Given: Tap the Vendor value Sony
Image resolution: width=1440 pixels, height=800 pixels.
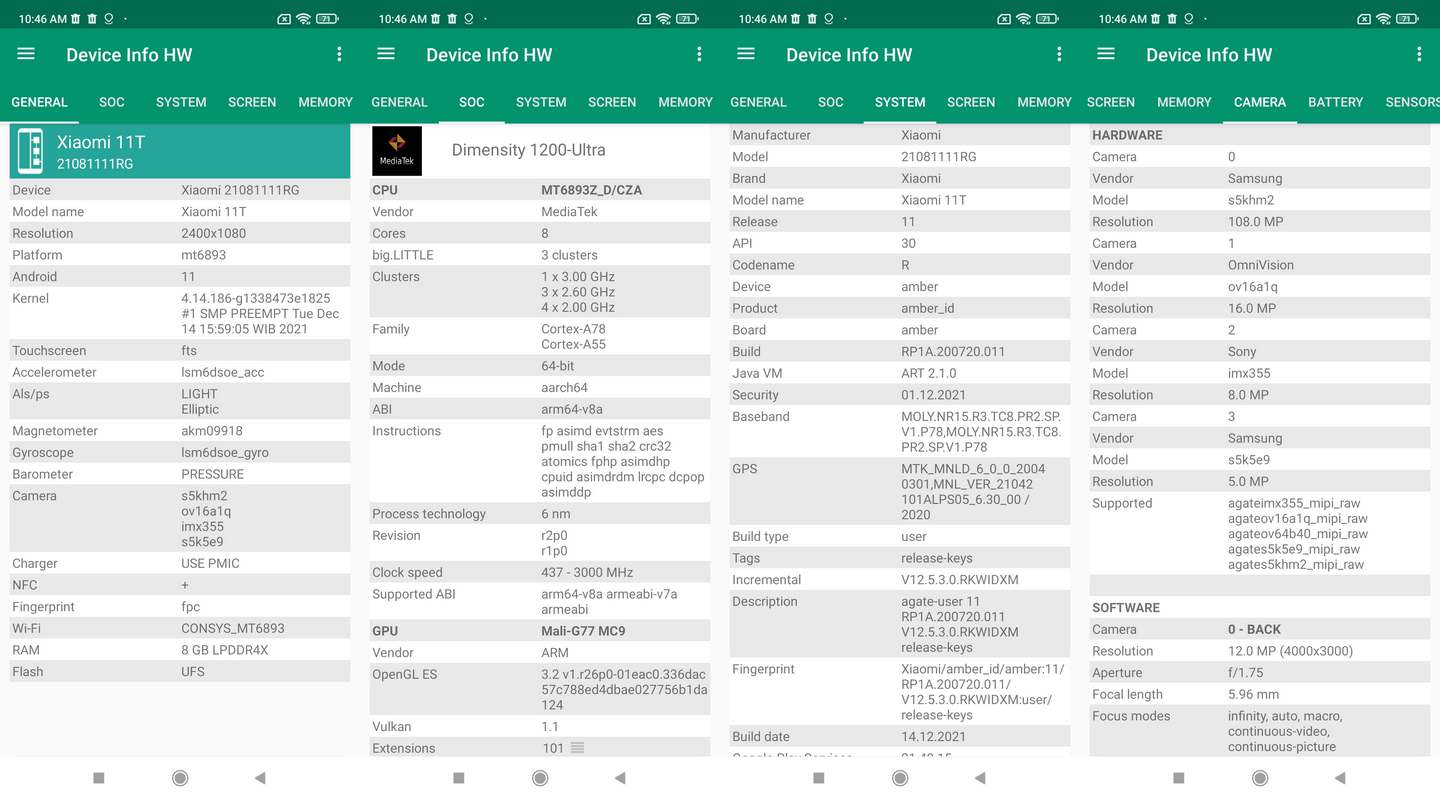Looking at the screenshot, I should (1242, 352).
